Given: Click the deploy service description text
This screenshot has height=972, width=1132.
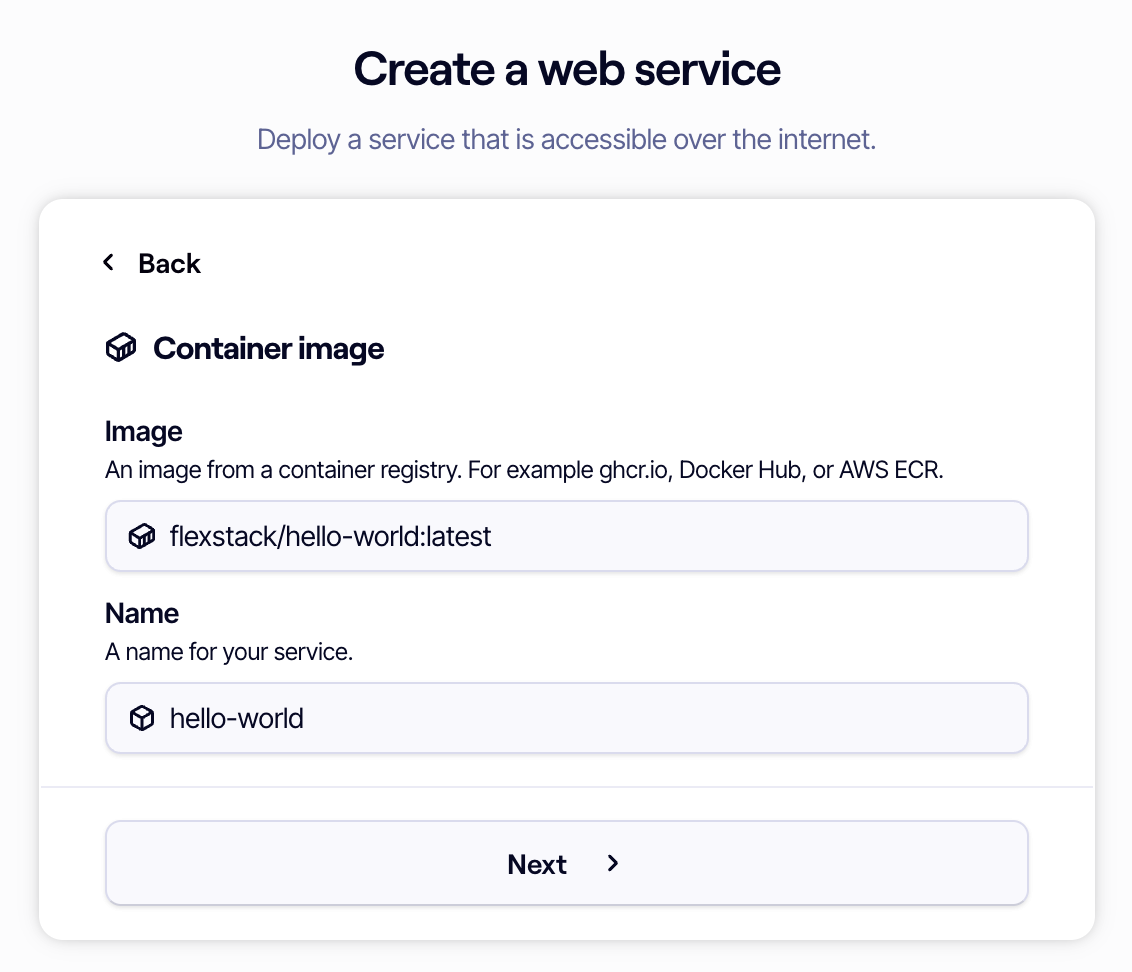Looking at the screenshot, I should pos(566,139).
